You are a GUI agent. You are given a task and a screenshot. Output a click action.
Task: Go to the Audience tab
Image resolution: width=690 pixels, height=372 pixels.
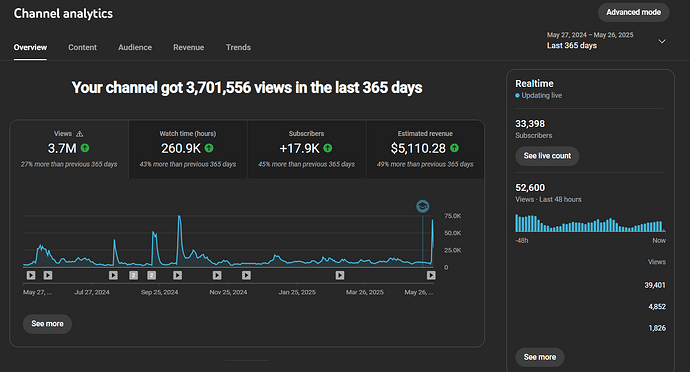135,47
